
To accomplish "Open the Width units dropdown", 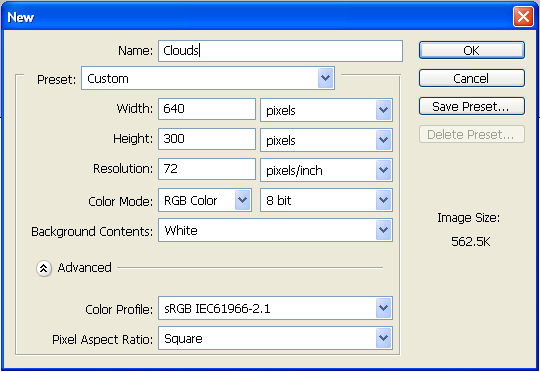I will point(326,110).
